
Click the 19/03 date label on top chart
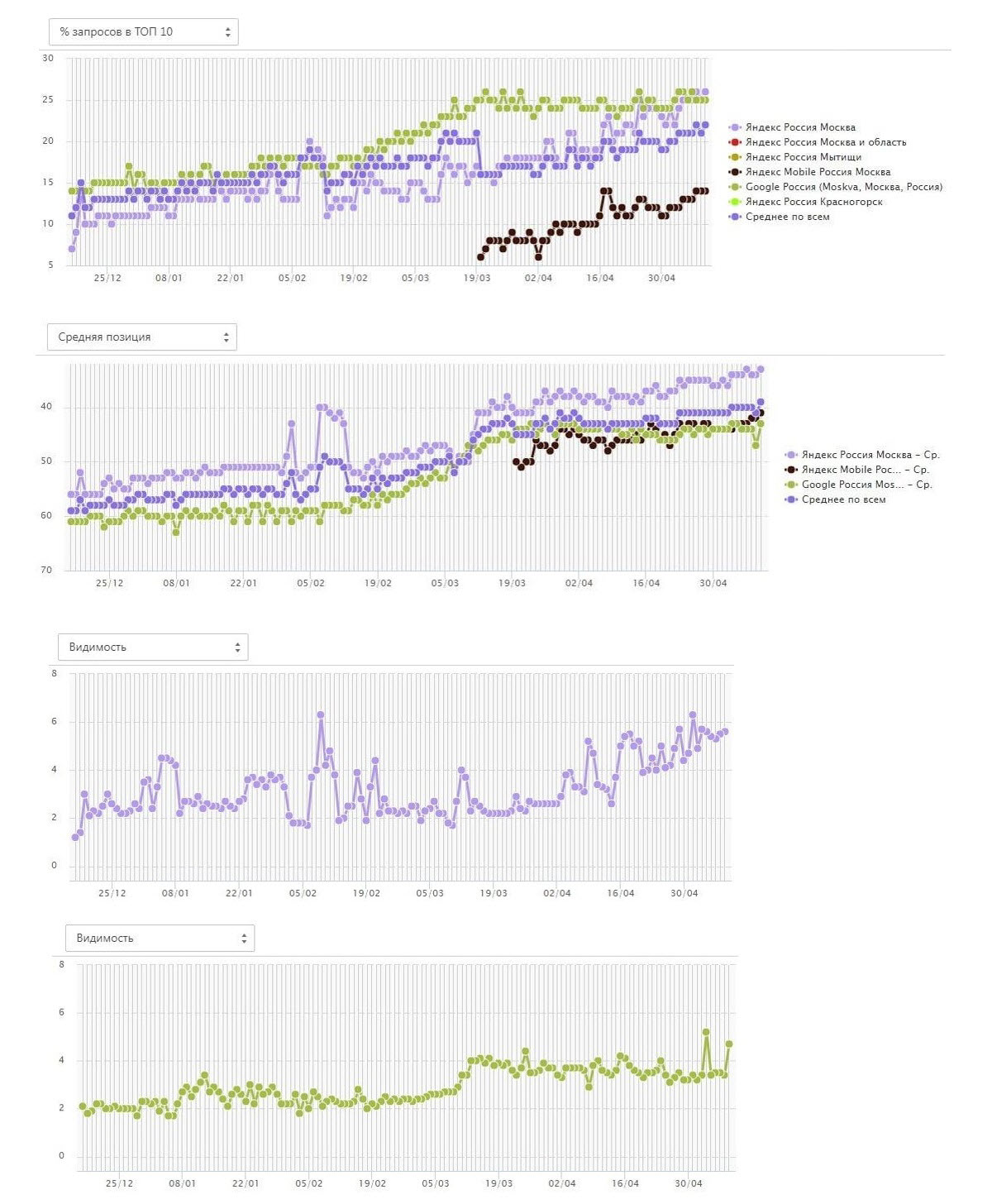click(x=477, y=278)
